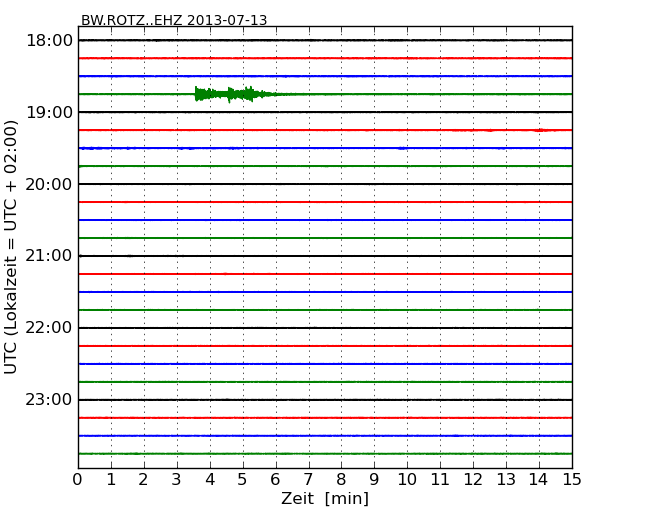Click the large green seismic event burst
The image size is (650, 520).
pos(234,95)
